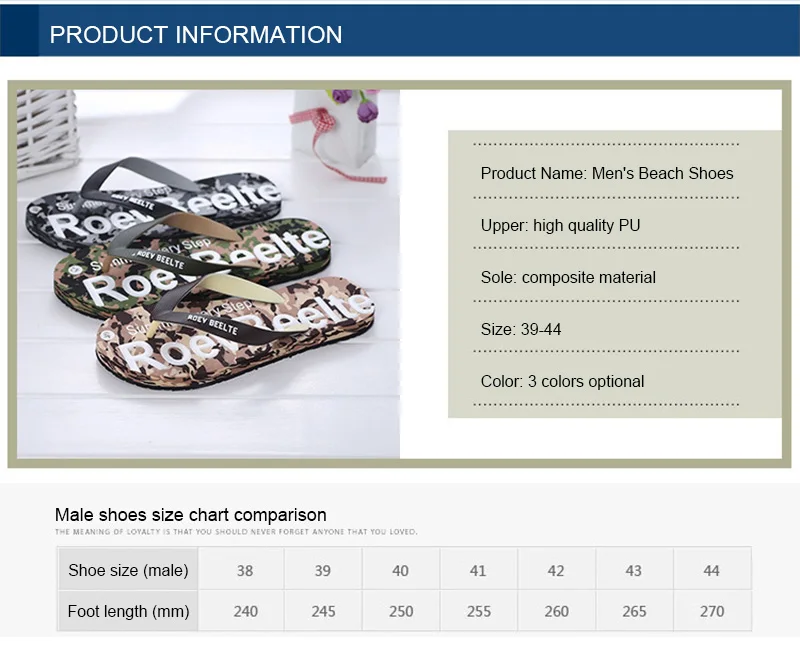Select shoe size 44 cell
800x656 pixels.
click(712, 570)
